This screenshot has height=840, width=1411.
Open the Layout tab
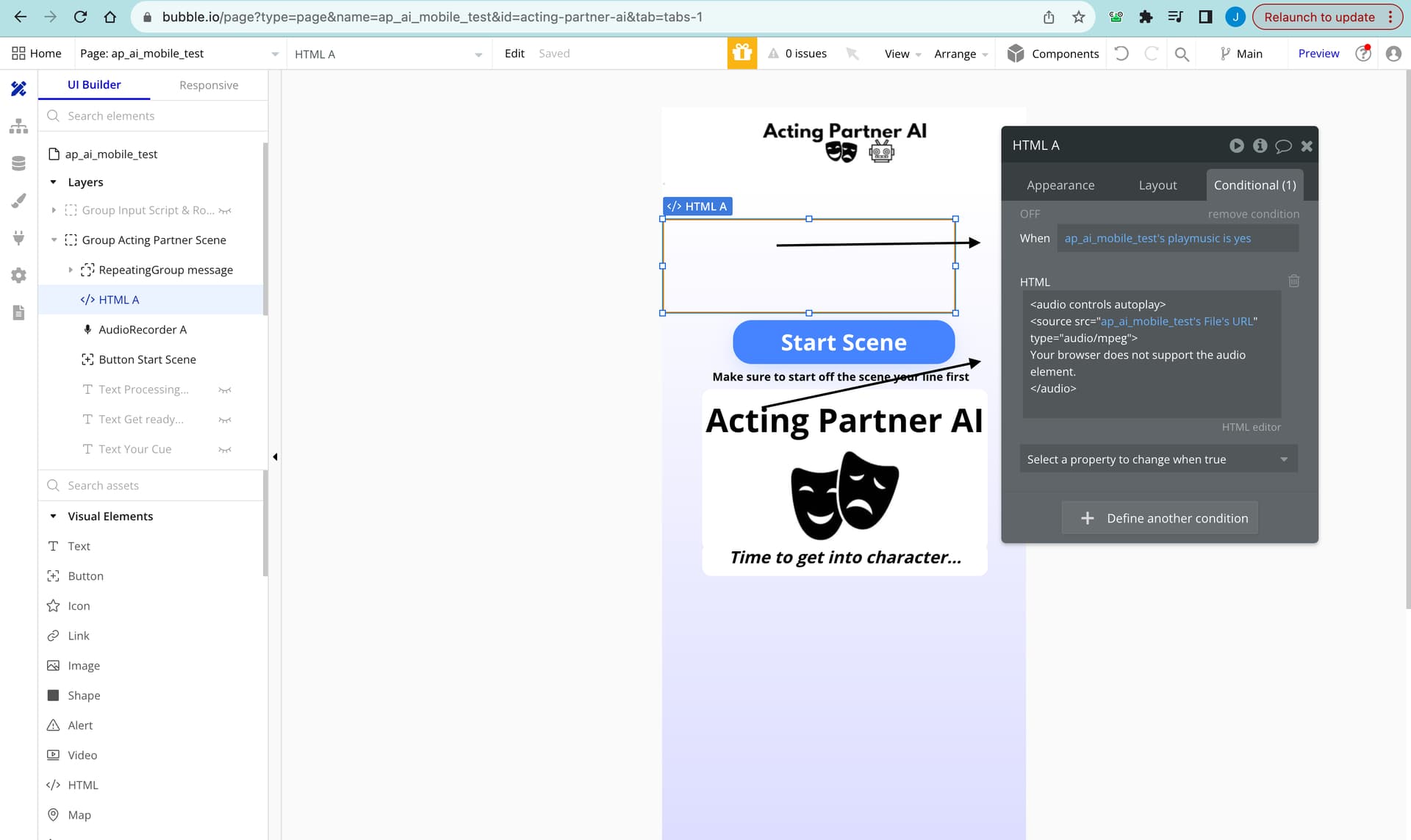pyautogui.click(x=1157, y=185)
